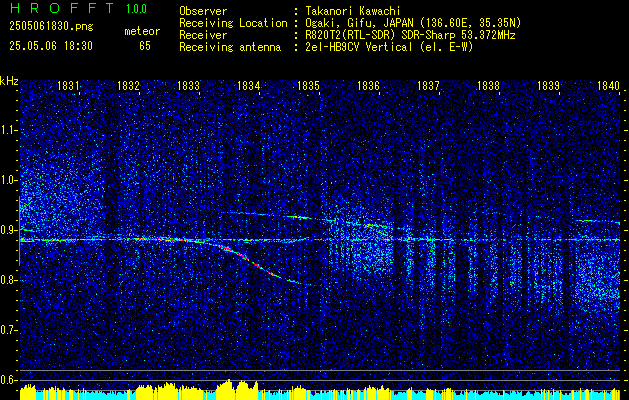Screen dimensions: 629x400
Task: Click Ogaki, Gifu, JAPAN coordinates text
Action: 413,23
